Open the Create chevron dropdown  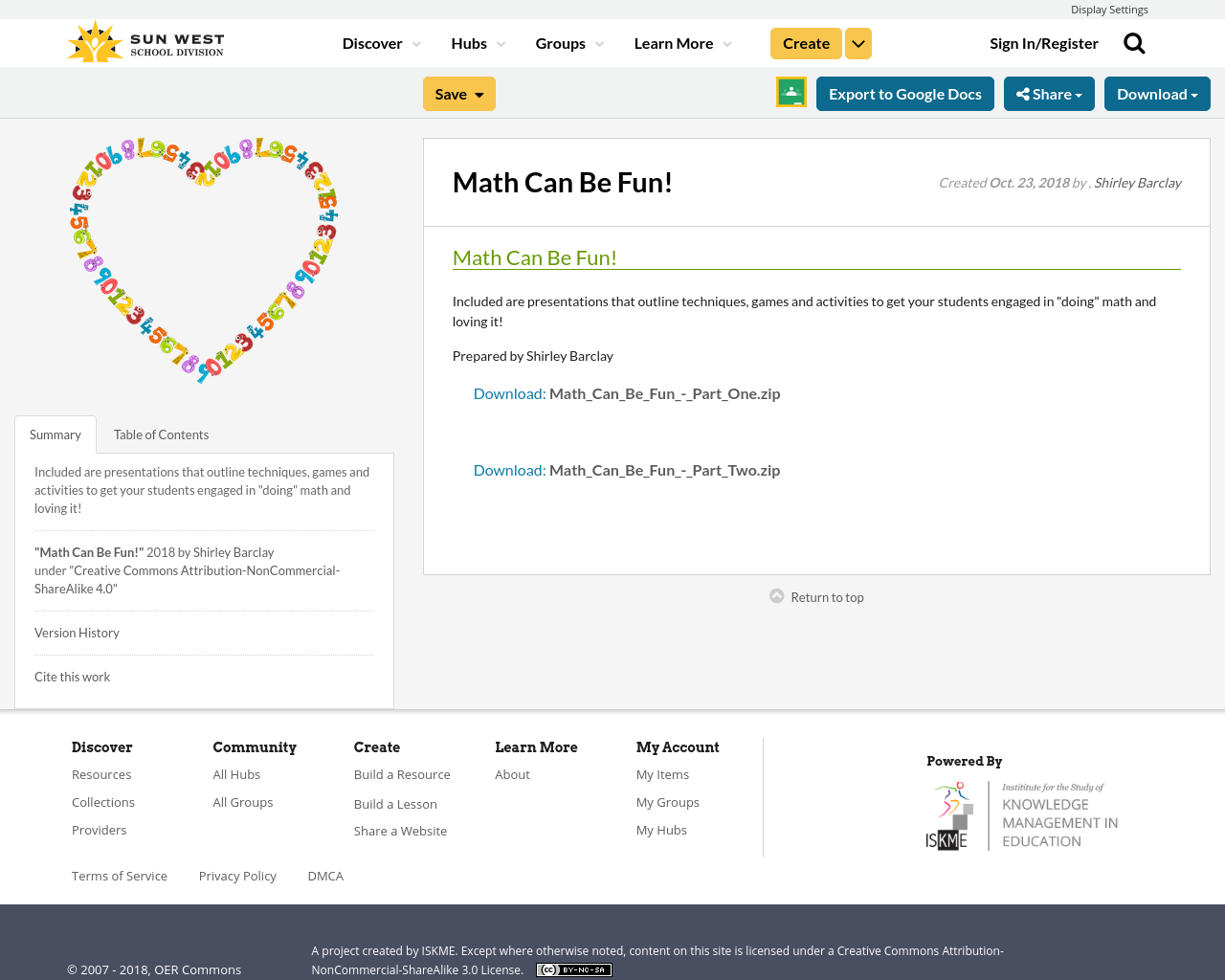(857, 42)
